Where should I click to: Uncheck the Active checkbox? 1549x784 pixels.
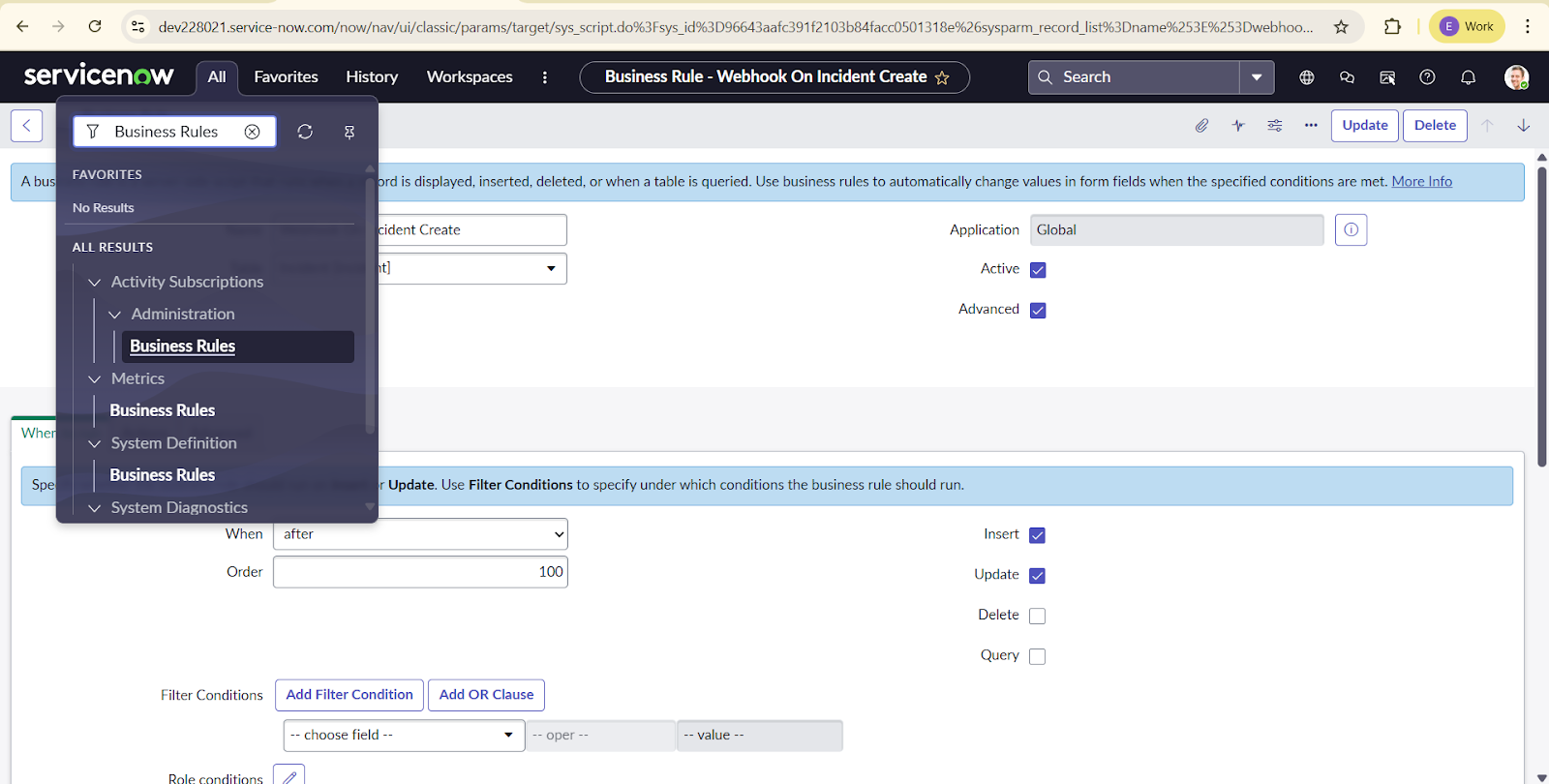coord(1038,270)
